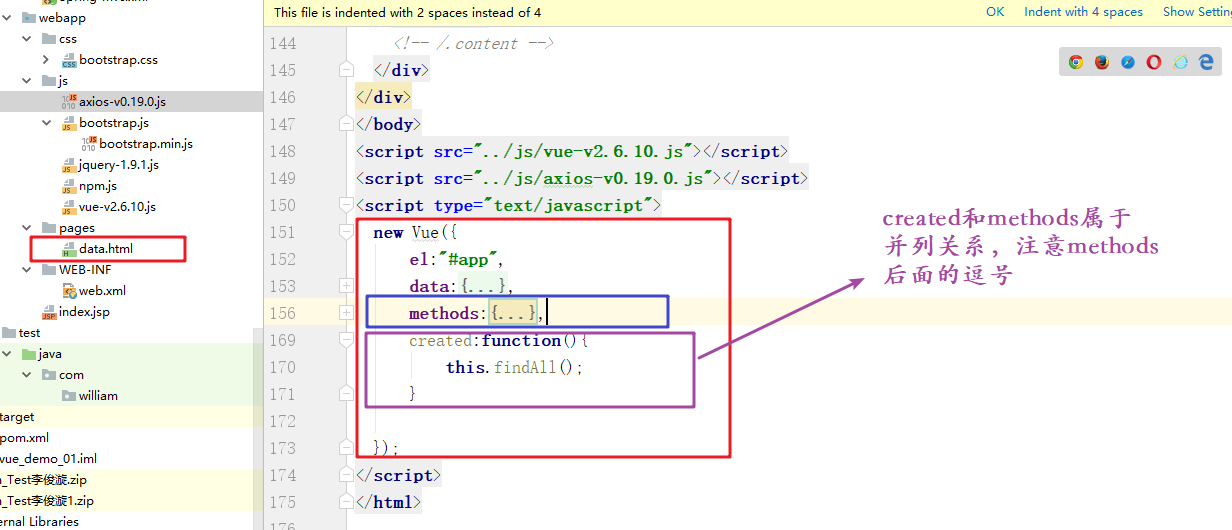Click the Show Settings link

point(1197,12)
